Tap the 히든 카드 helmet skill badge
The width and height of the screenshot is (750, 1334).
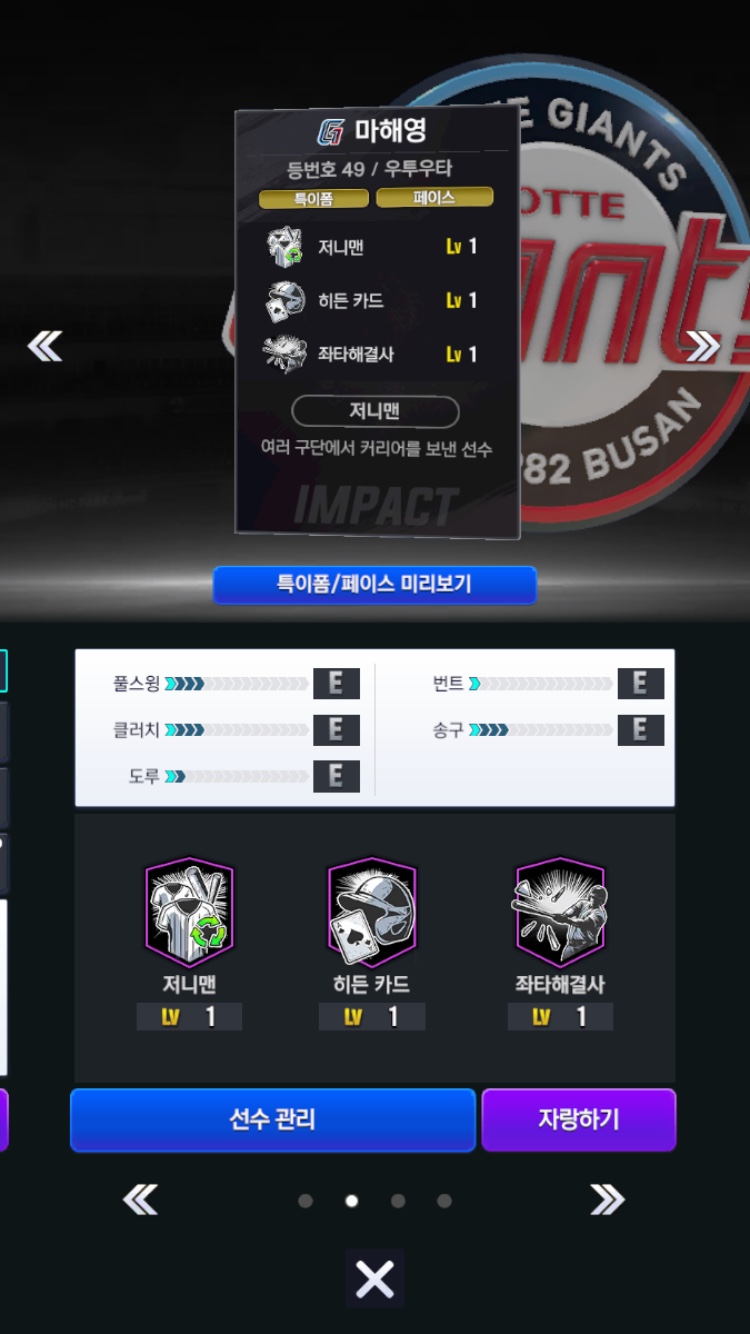coord(371,912)
